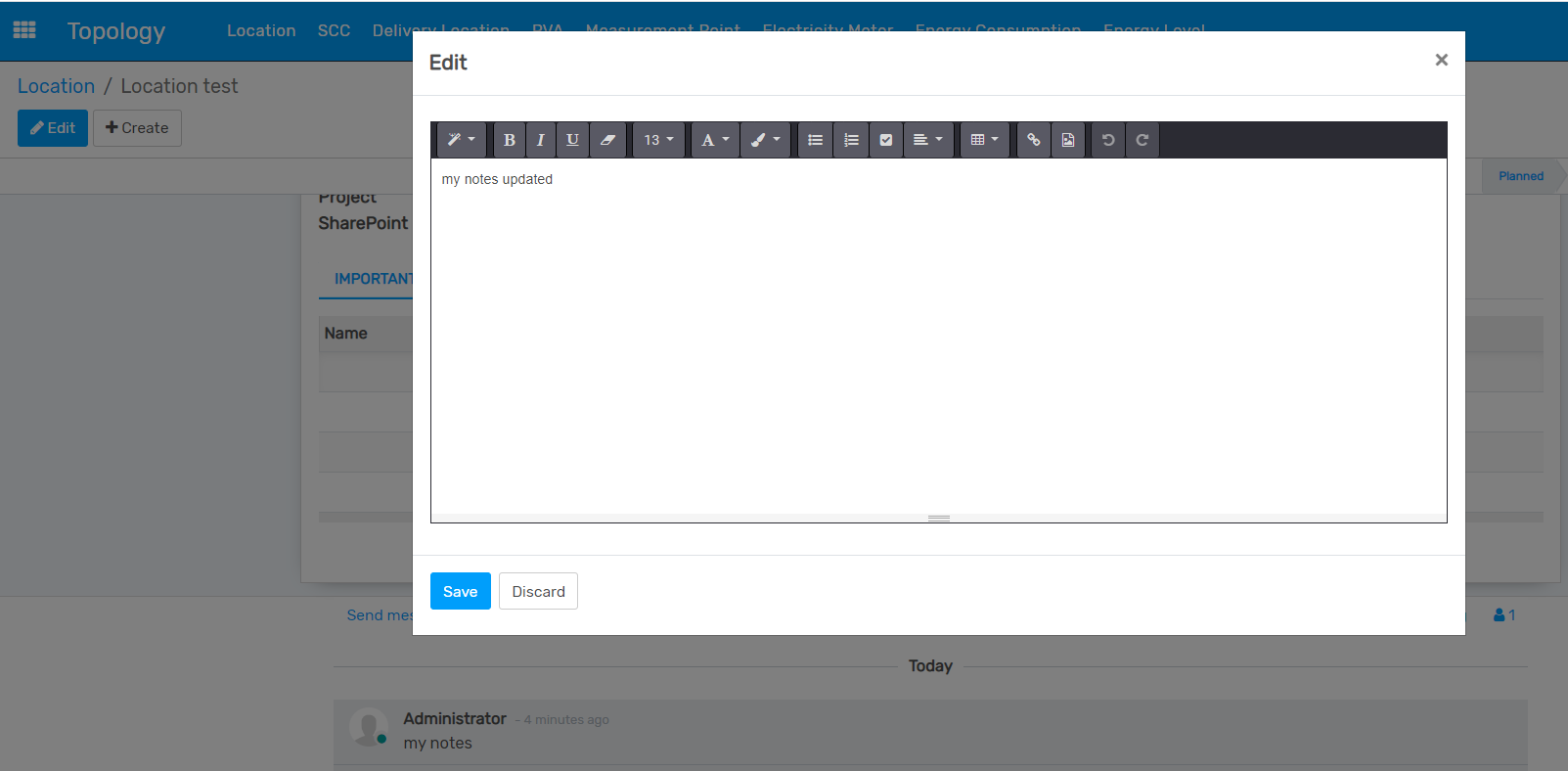
Task: Create a new location record
Action: tap(137, 128)
